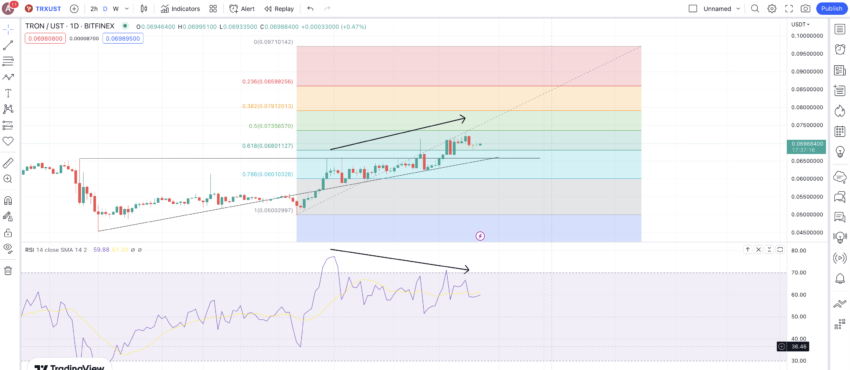Open the alarm clock alerts panel
This screenshot has height=370, width=850.
click(x=840, y=49)
